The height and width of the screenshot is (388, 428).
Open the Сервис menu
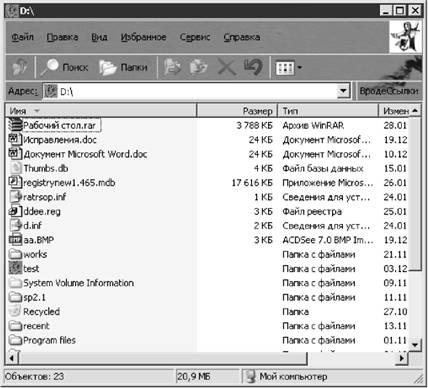195,37
